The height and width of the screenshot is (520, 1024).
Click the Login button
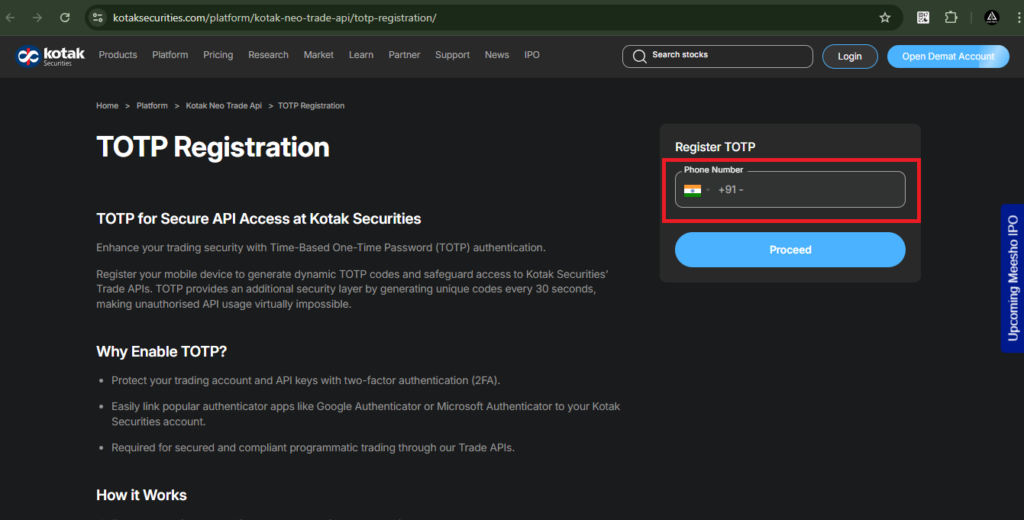(x=849, y=56)
